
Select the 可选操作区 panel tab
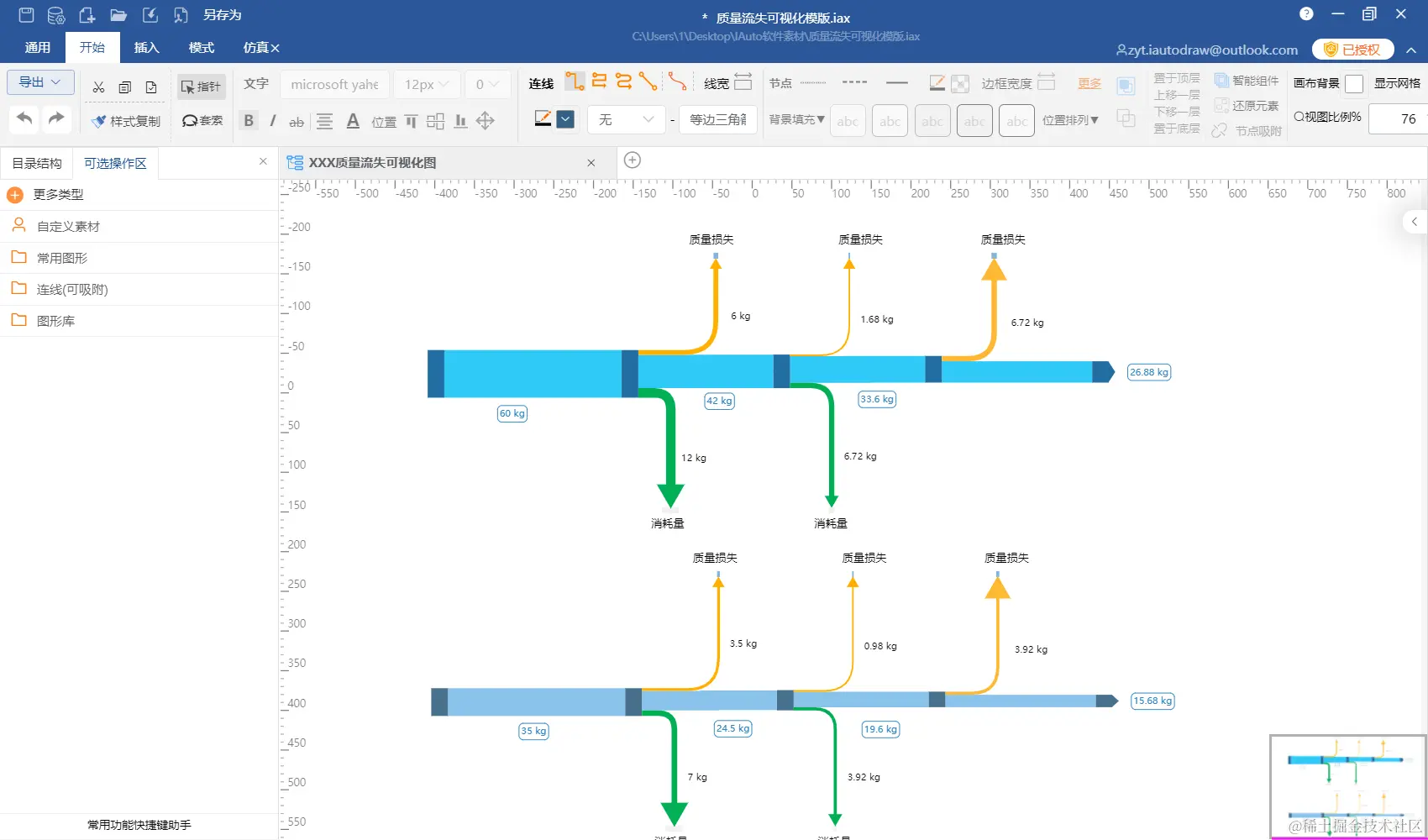pos(116,163)
